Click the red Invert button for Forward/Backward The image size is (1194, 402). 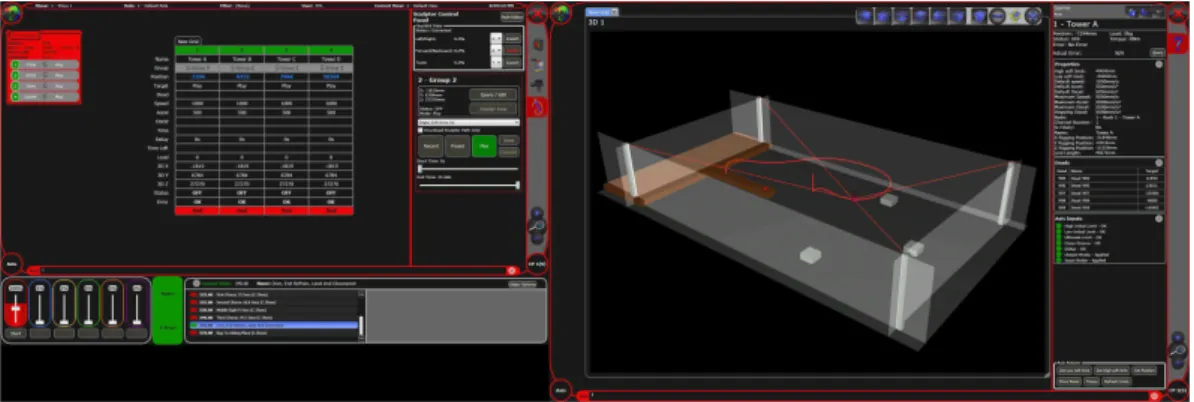click(x=512, y=49)
